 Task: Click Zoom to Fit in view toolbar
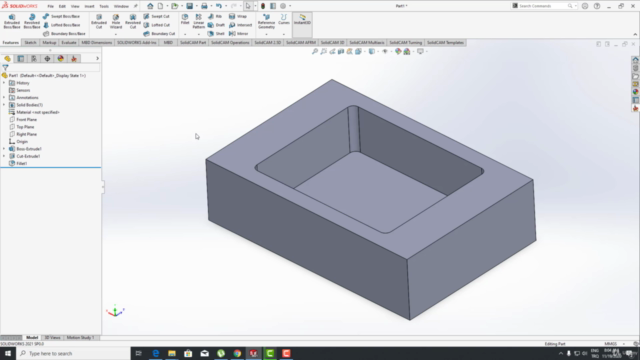click(x=315, y=51)
